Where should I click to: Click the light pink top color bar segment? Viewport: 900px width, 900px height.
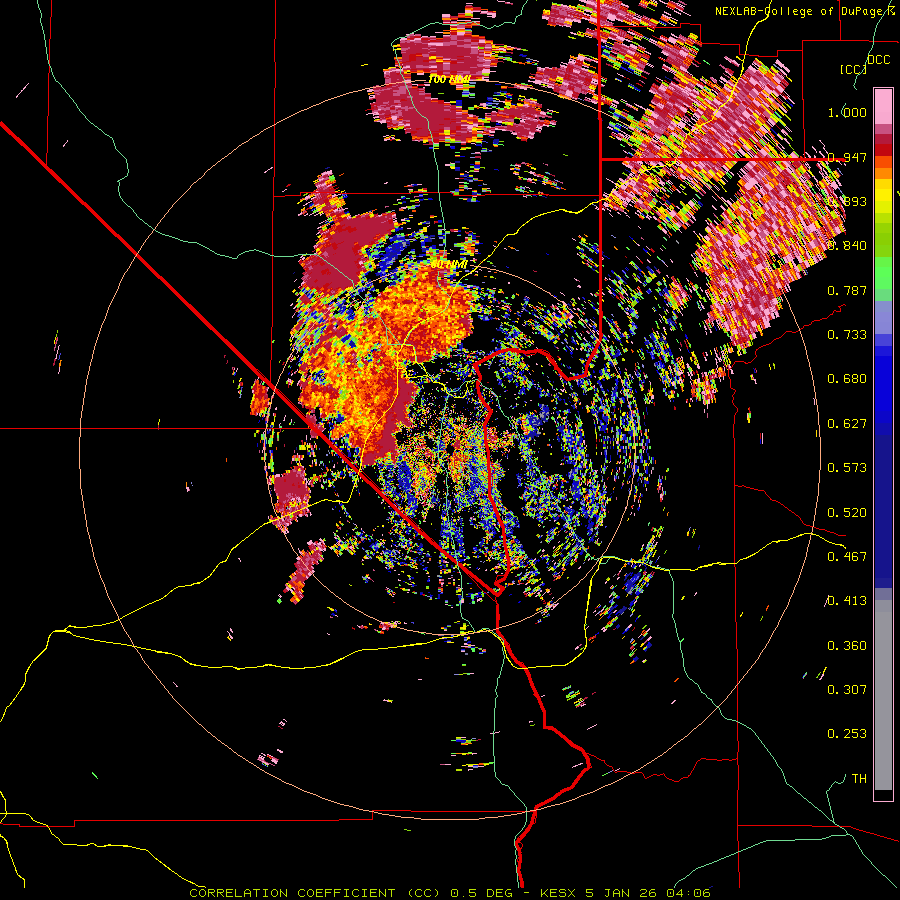click(883, 106)
